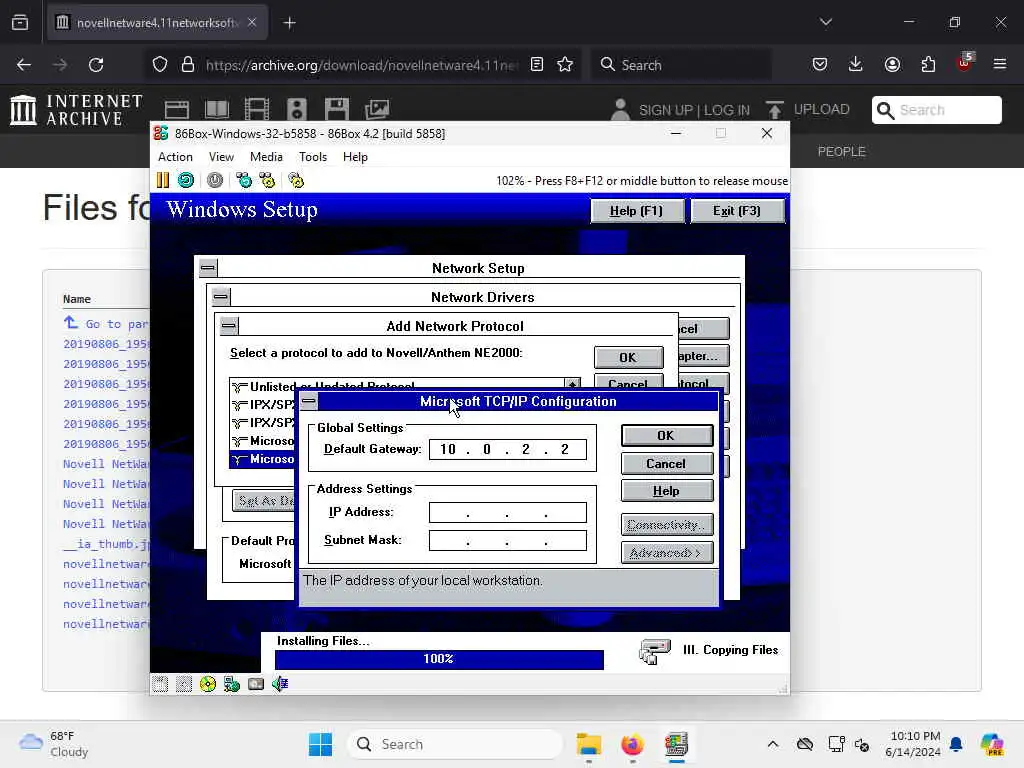Open the weather widget showing 68°F Cloudy
The width and height of the screenshot is (1024, 768).
(x=55, y=744)
